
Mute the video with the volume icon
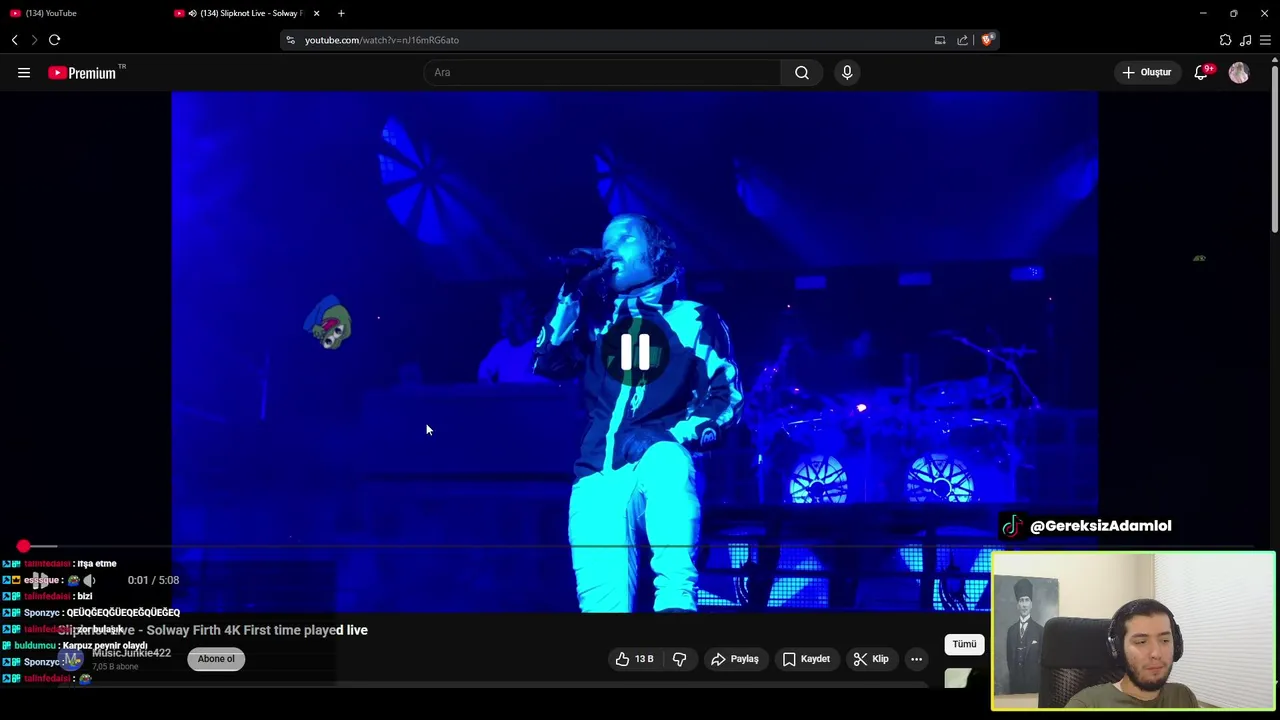point(89,580)
